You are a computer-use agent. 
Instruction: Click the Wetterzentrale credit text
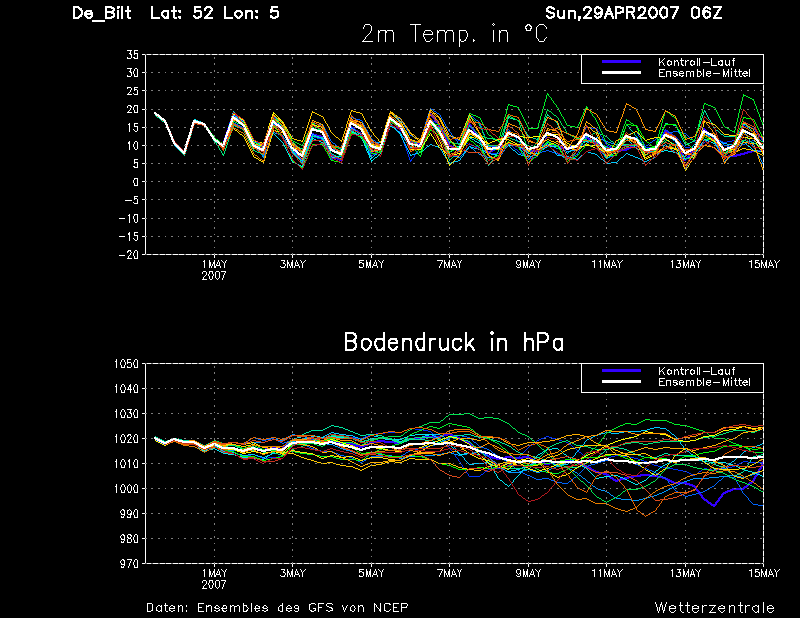(x=714, y=608)
